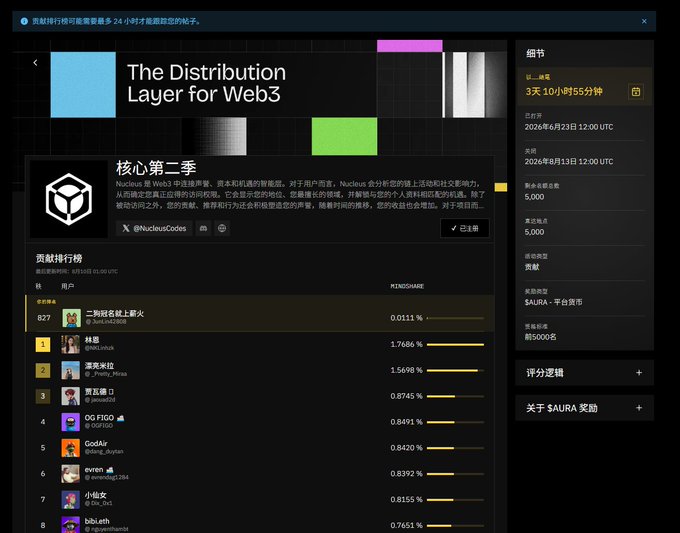Click the Nucleus cube logo thumbnail
Viewport: 680px width, 533px height.
[x=69, y=199]
